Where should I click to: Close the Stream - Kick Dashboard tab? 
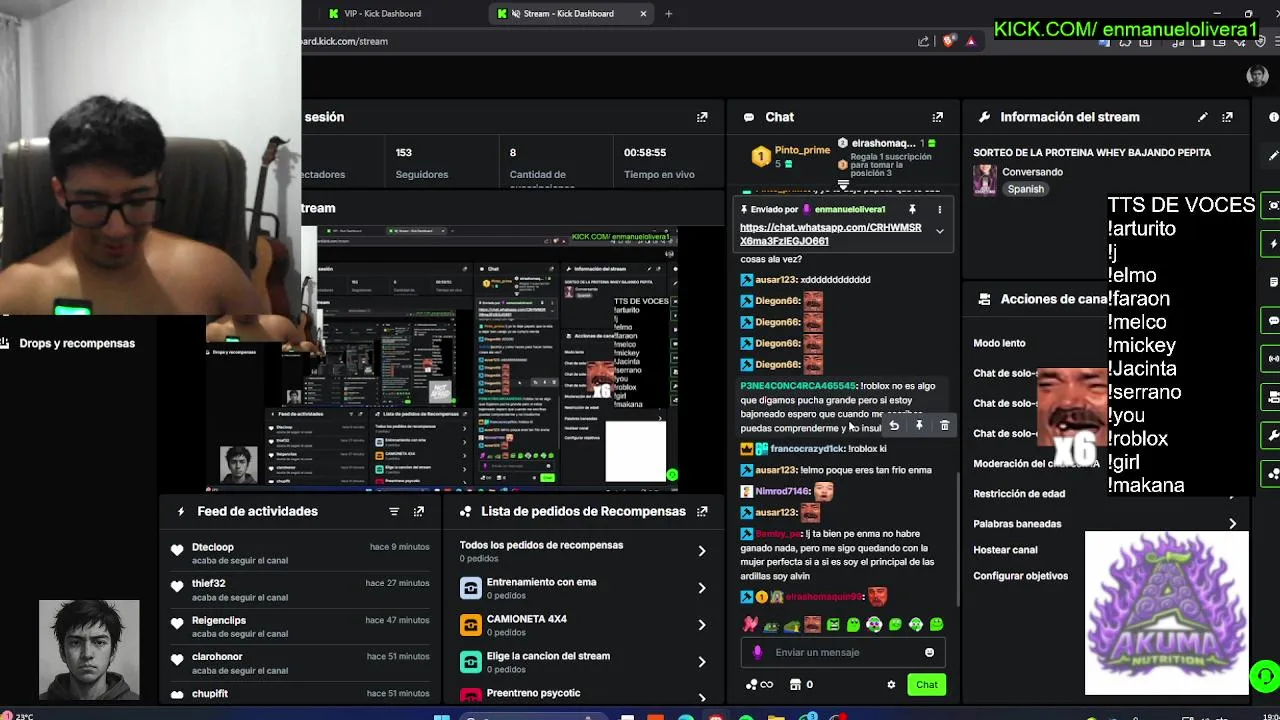[643, 14]
